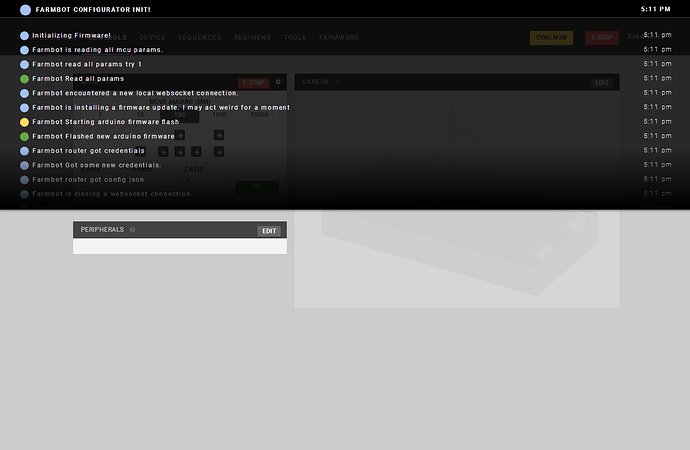Click 'Farmbot is reading all mcu params.' log entry
Viewport: 690px width, 450px height.
click(98, 50)
